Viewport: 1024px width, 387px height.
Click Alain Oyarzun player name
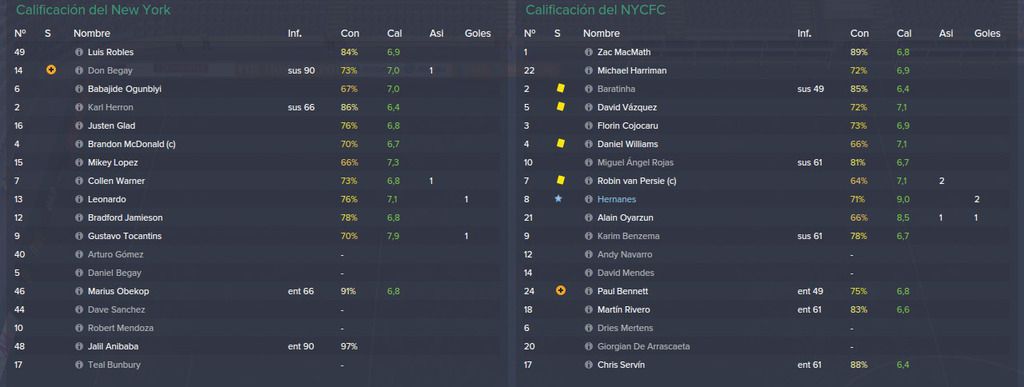625,217
